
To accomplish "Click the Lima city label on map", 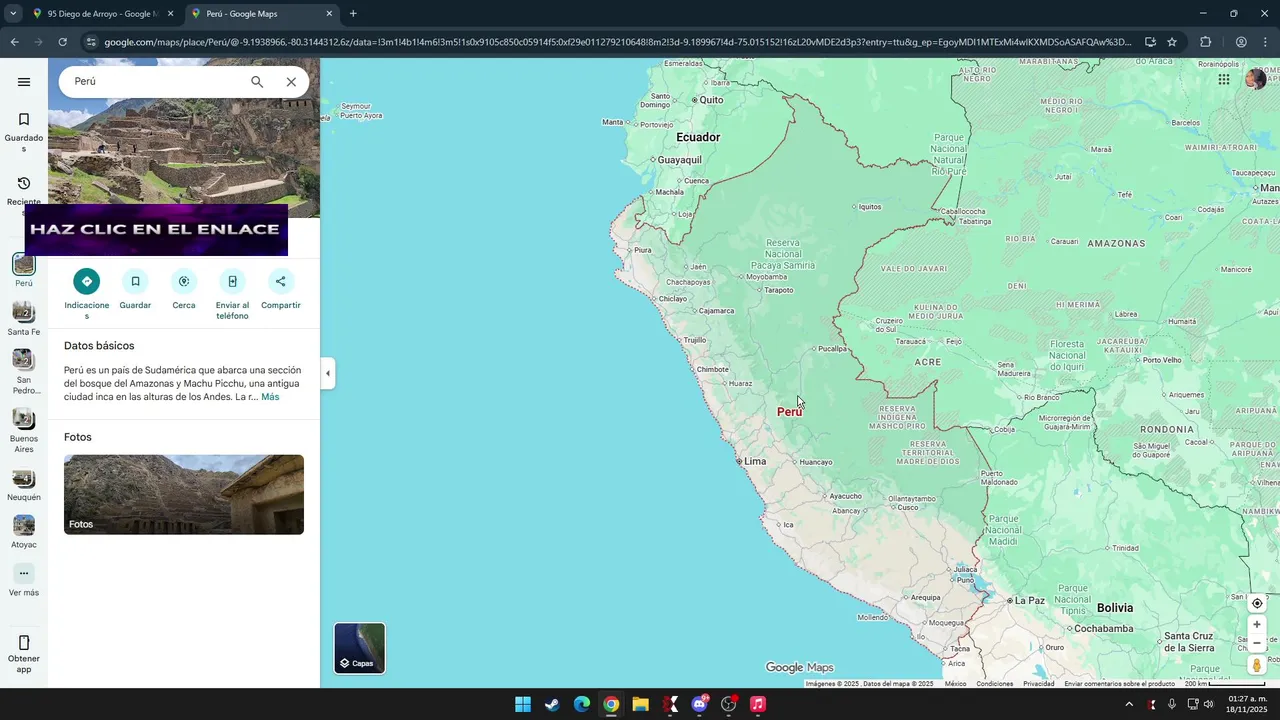I will click(x=755, y=461).
